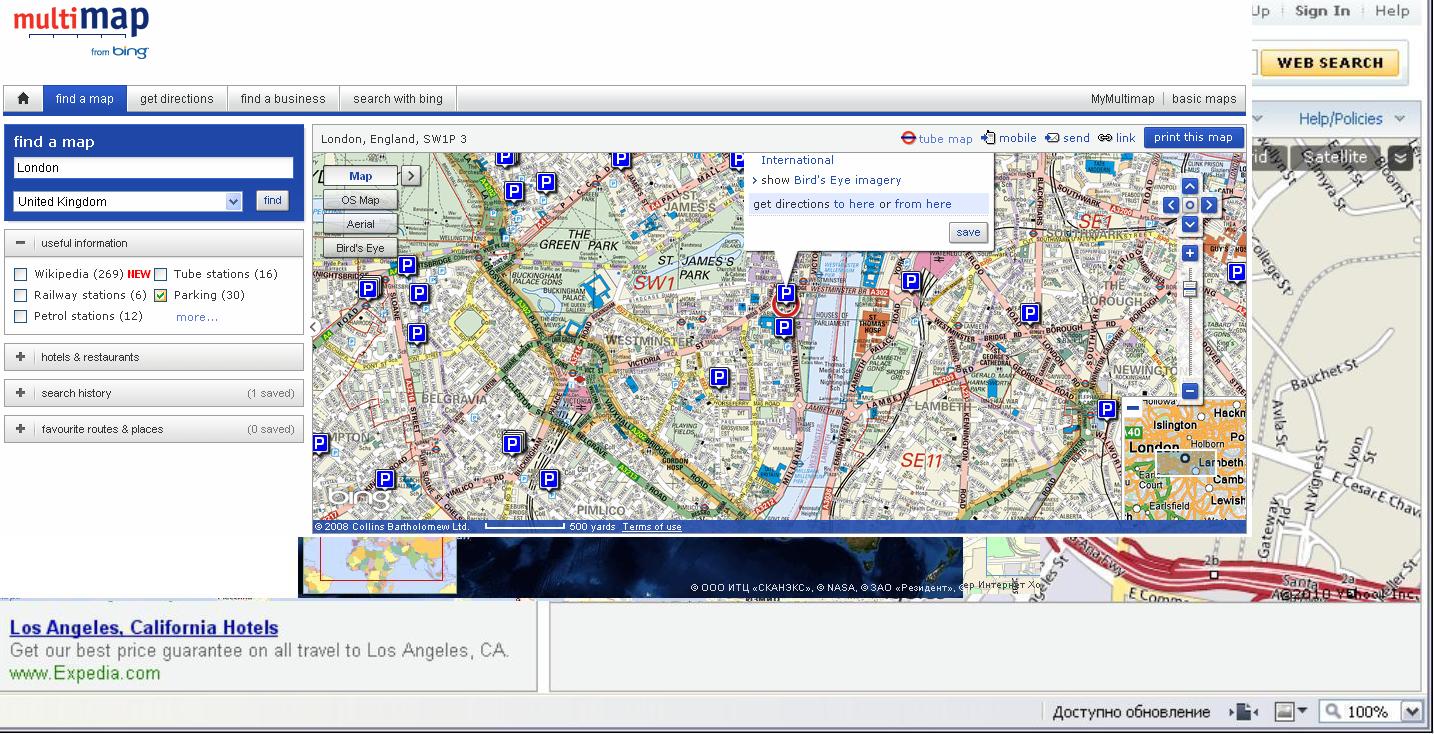1434x734 pixels.
Task: Click the mobile phone icon
Action: [989, 138]
